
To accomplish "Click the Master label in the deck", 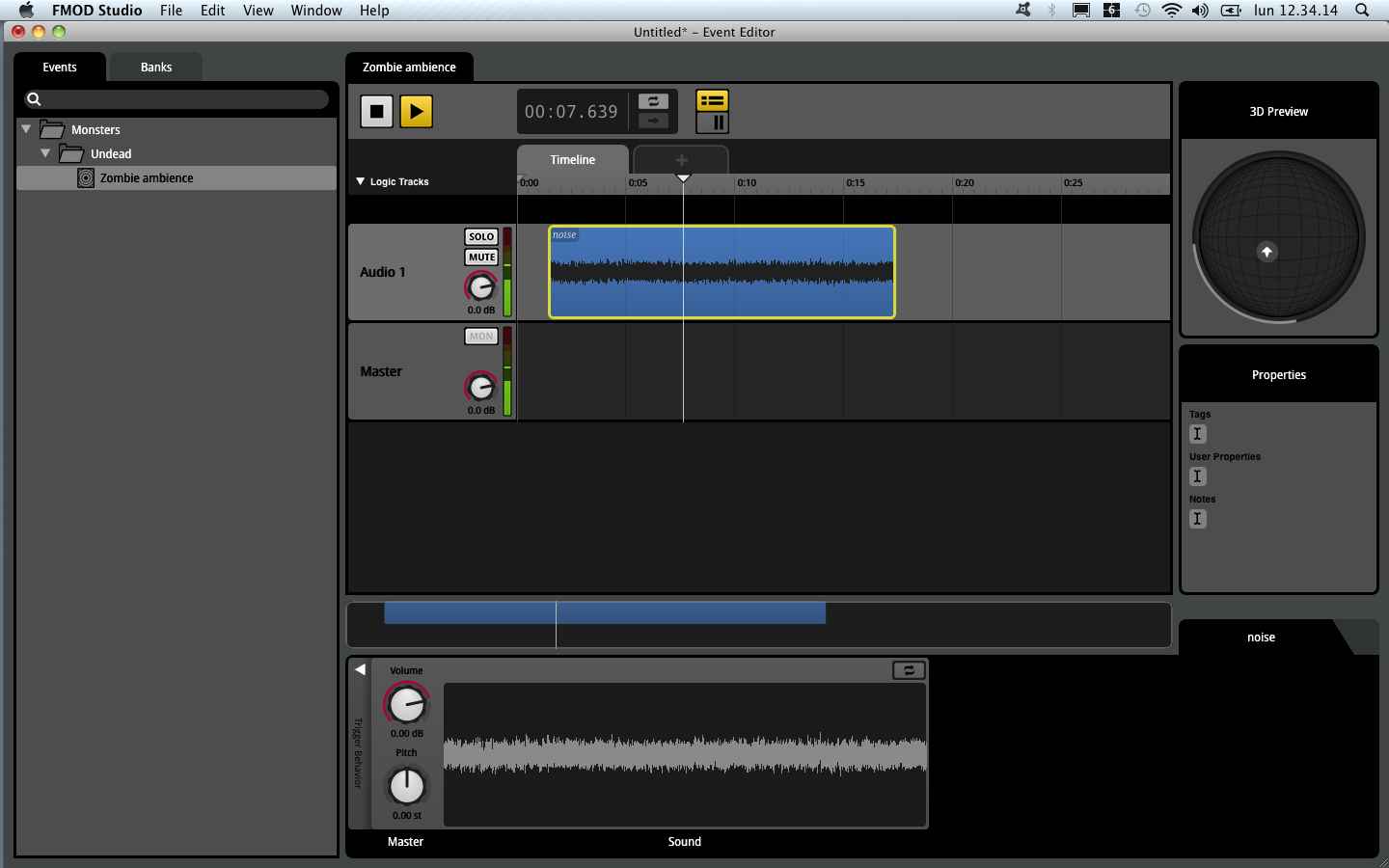I will (x=405, y=841).
